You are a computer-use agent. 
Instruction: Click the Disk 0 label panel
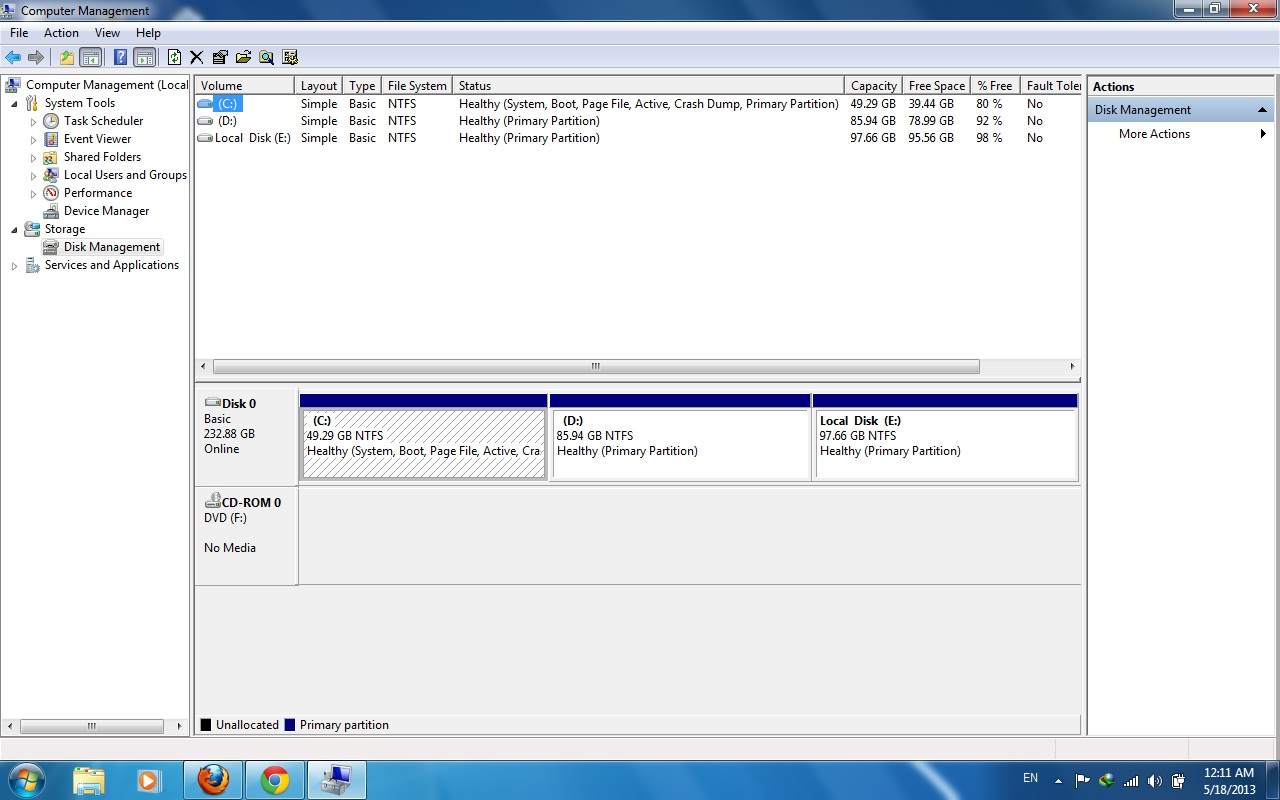point(246,437)
